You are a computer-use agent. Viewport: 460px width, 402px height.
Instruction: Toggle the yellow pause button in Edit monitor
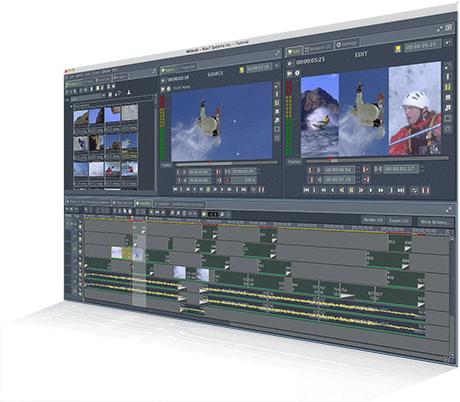pos(351,190)
